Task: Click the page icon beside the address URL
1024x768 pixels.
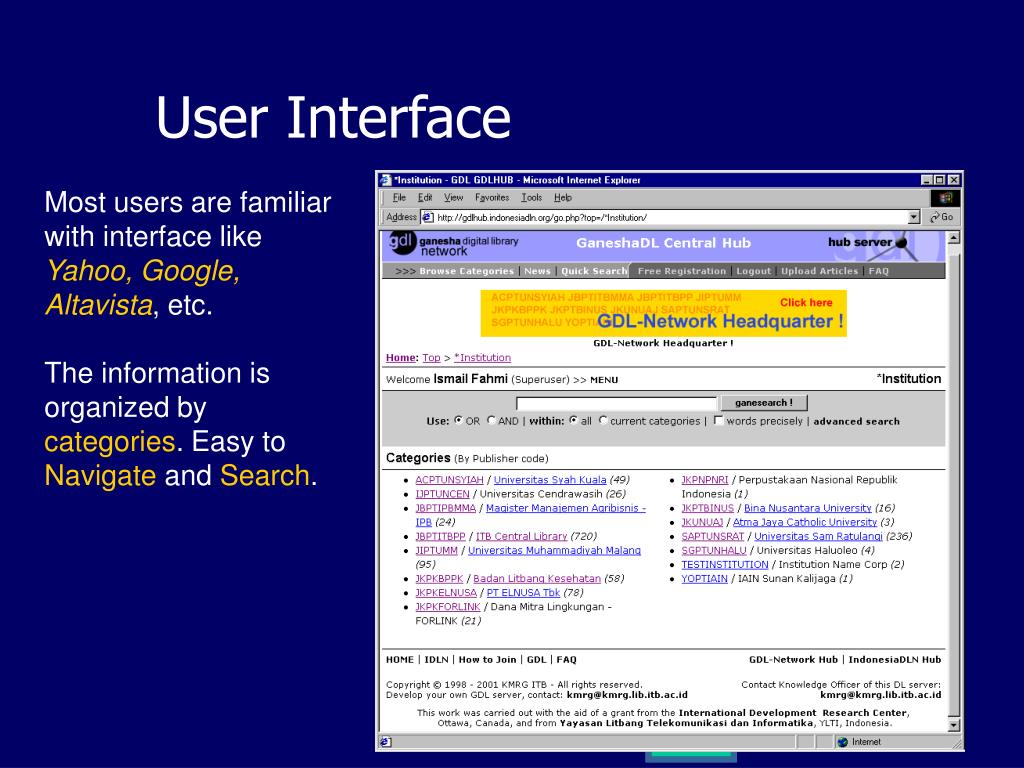Action: pyautogui.click(x=427, y=217)
